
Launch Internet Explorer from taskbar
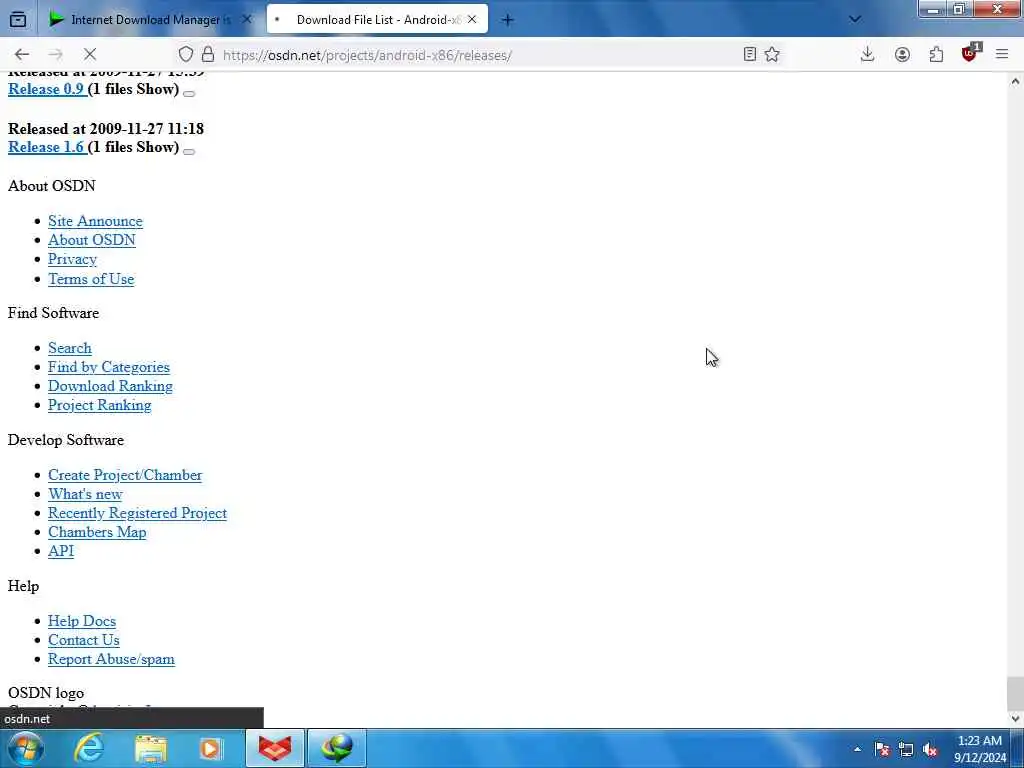coord(89,748)
